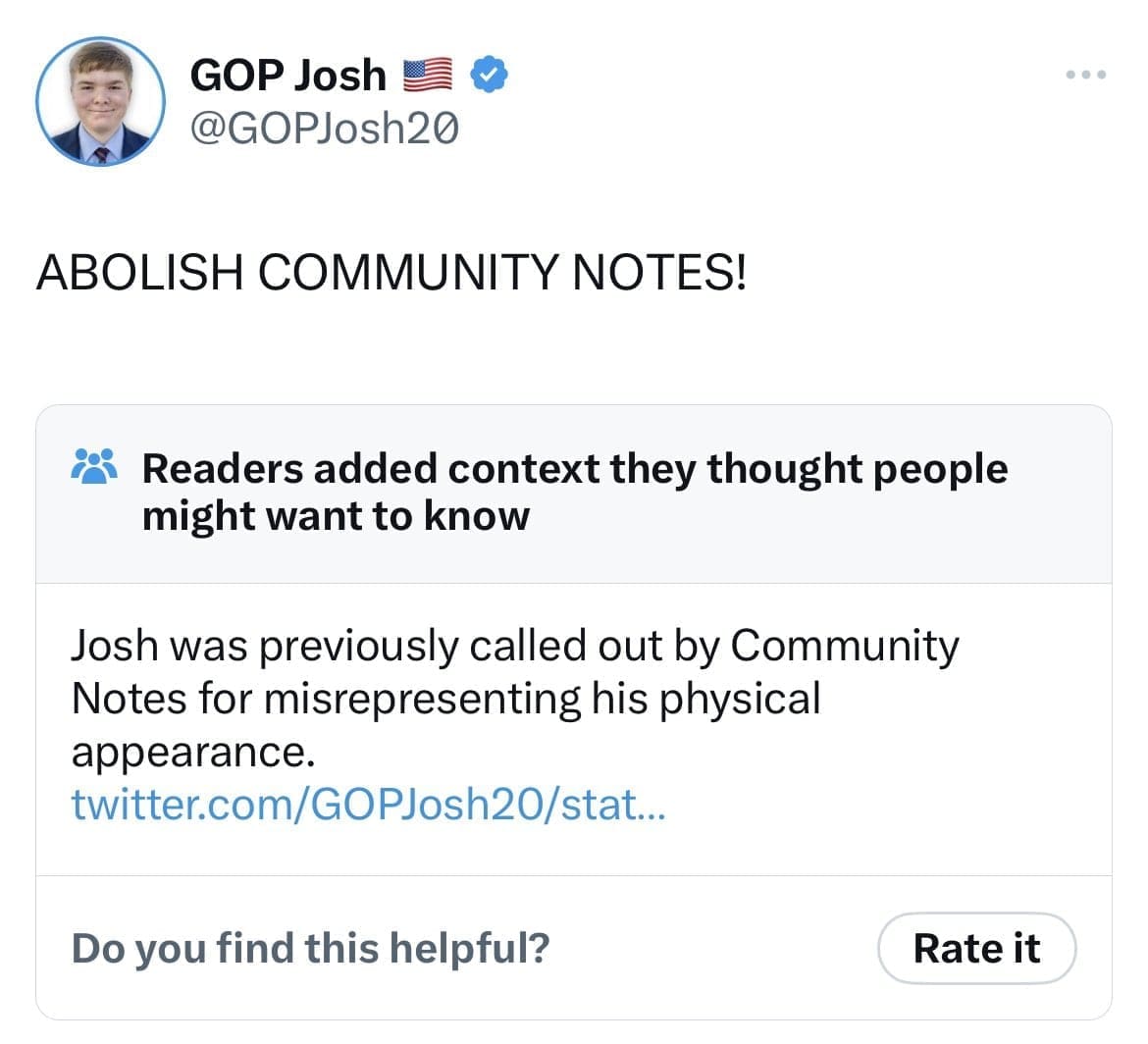Click "might want to know" header line
Screen dimensions: 1148x1044
(336, 516)
